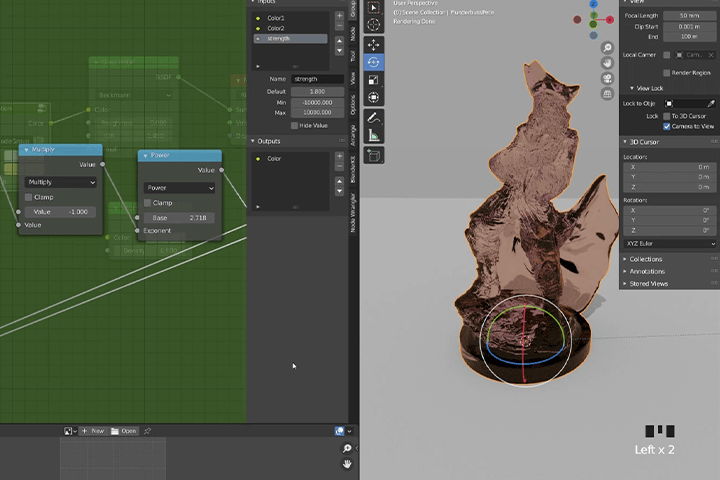This screenshot has width=720, height=480.
Task: Collapse the Power node header arrow
Action: pyautogui.click(x=145, y=156)
